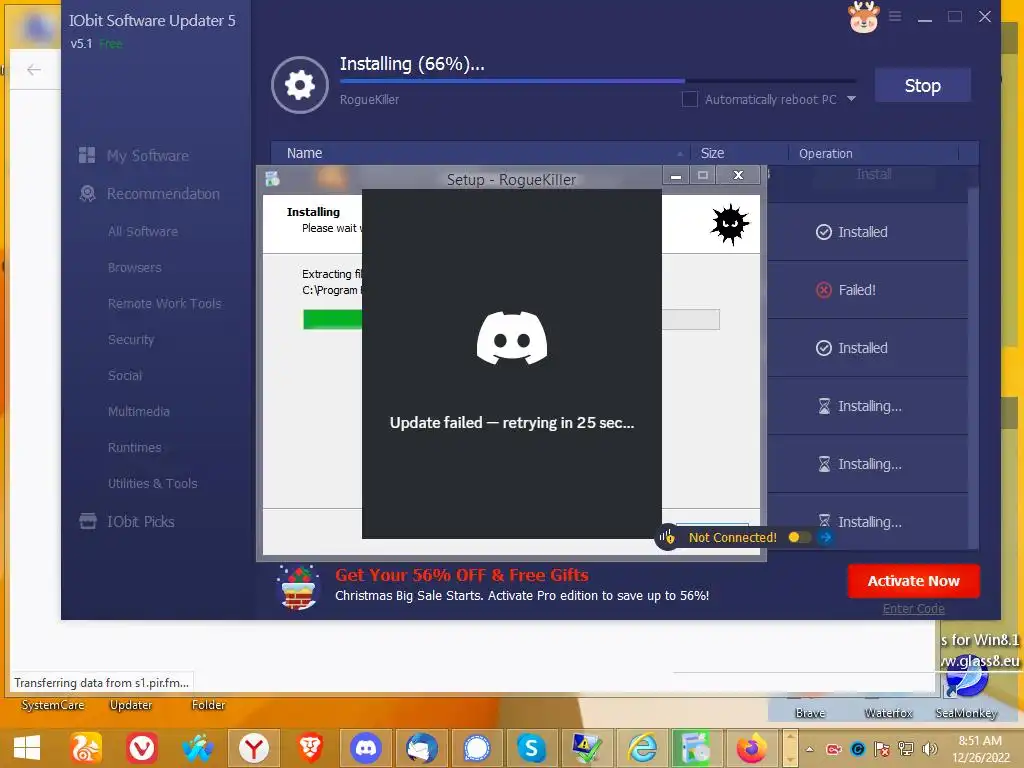Open Yandex Browser from taskbar
The width and height of the screenshot is (1024, 768).
[x=253, y=748]
